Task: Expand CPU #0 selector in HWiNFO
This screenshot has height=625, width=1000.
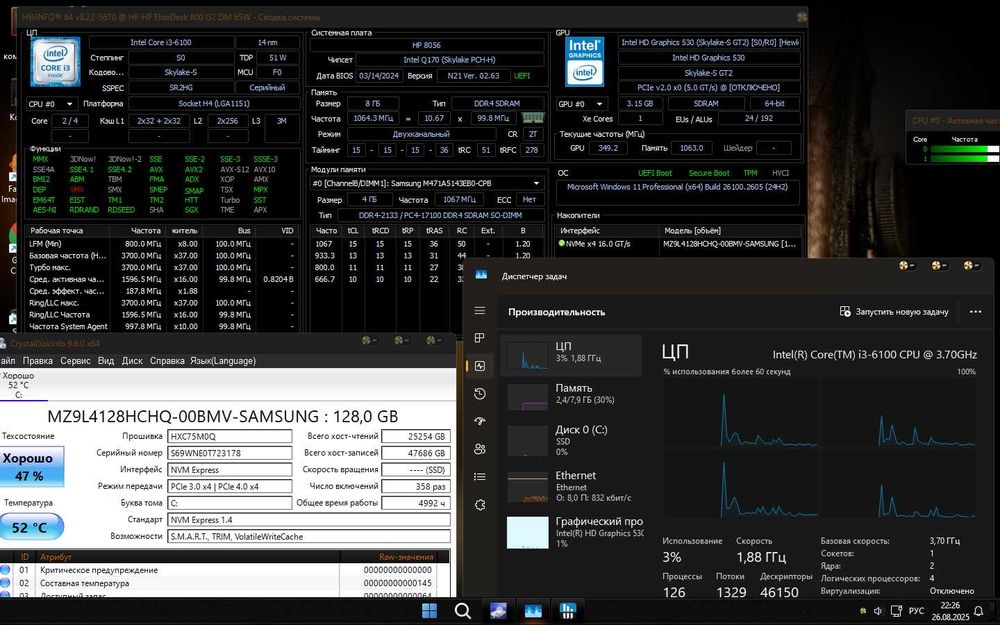Action: [x=52, y=103]
